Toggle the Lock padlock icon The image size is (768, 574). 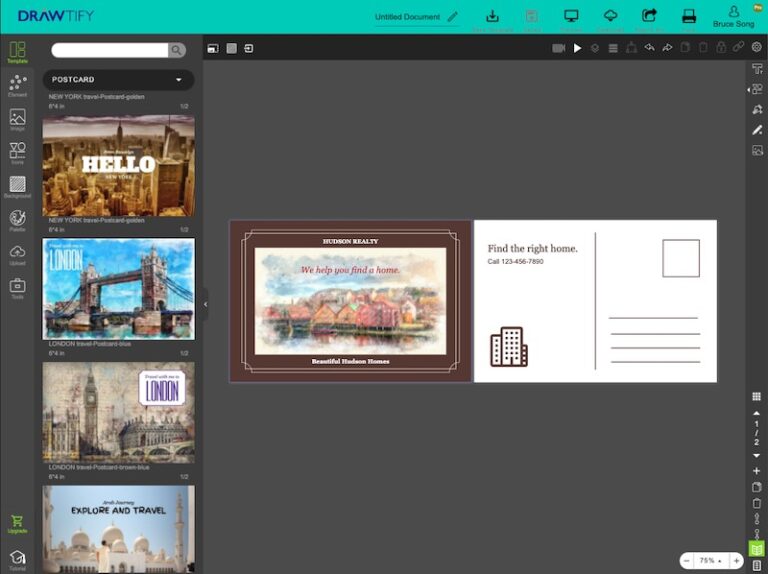(721, 47)
